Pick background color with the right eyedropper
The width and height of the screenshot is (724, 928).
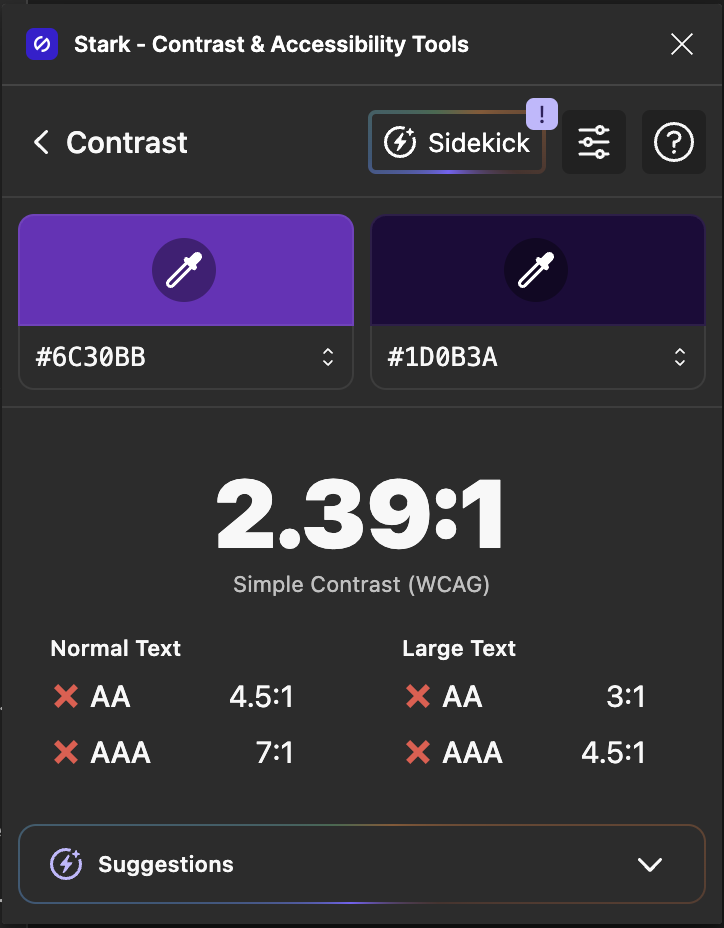click(536, 270)
